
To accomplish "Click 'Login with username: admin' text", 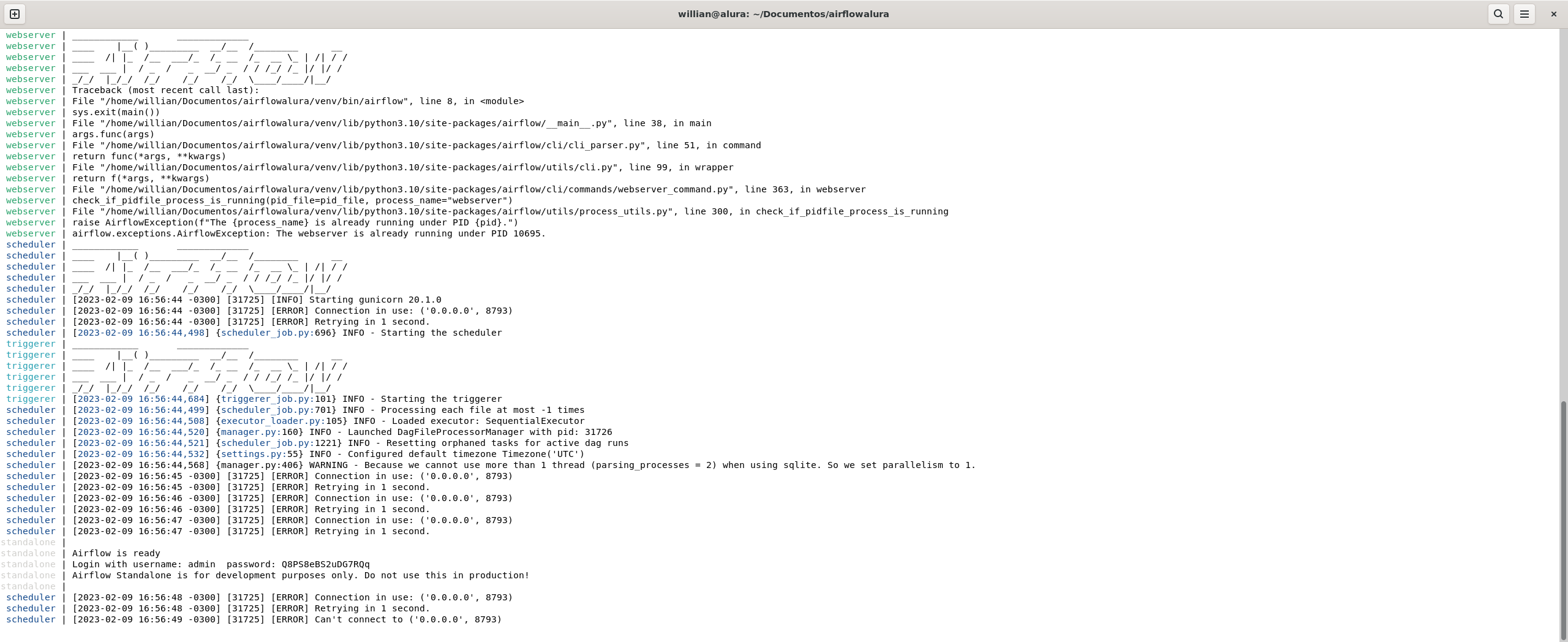I will [144, 564].
